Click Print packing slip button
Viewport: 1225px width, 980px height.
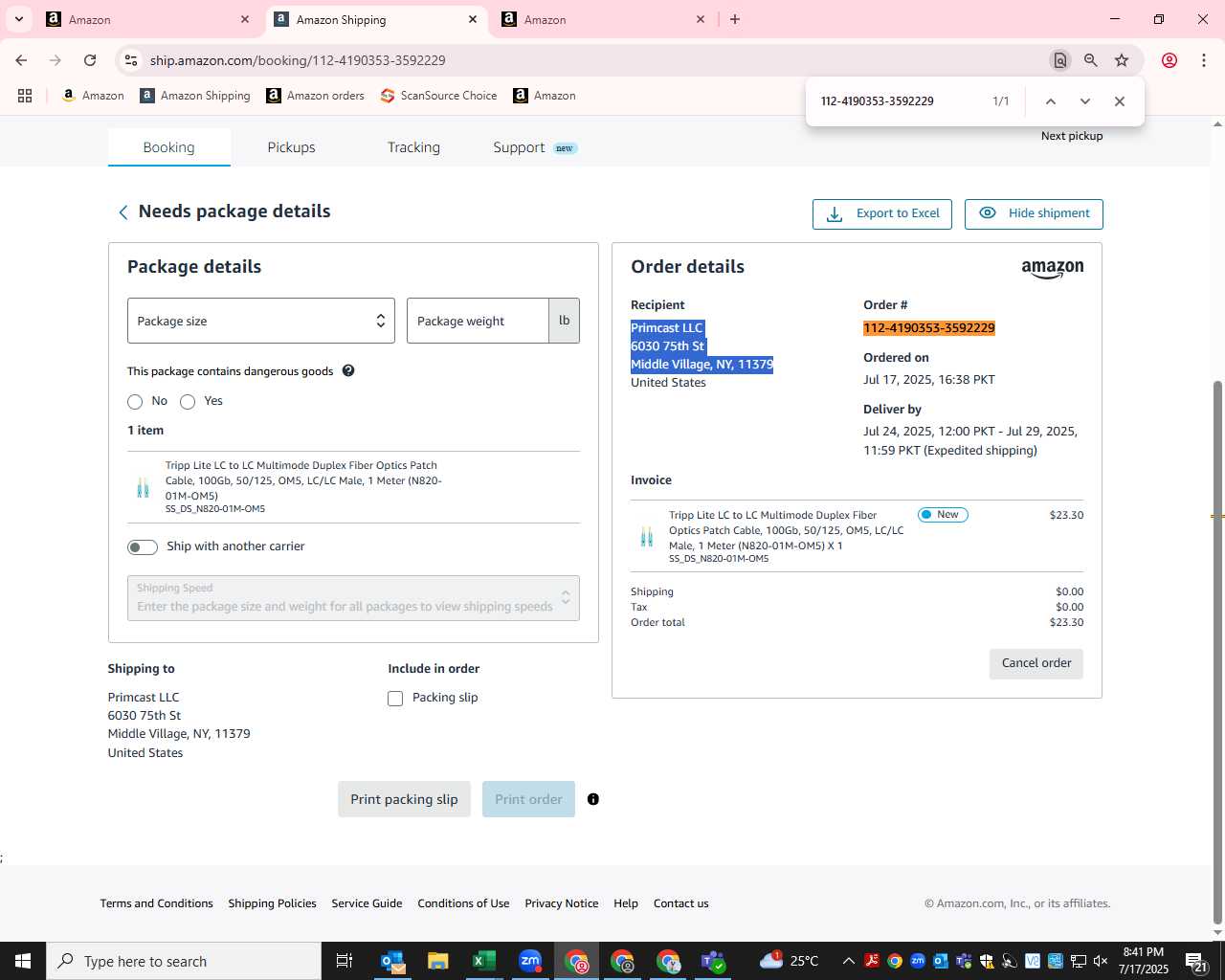coord(404,799)
